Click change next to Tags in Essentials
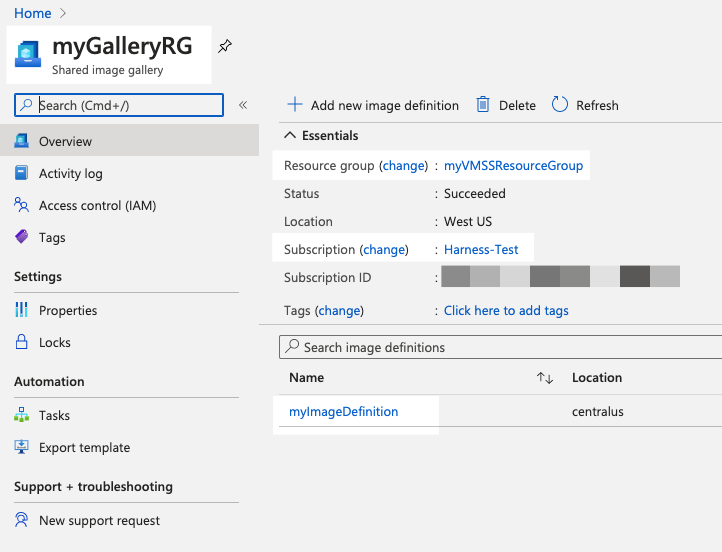This screenshot has width=722, height=552. click(340, 311)
